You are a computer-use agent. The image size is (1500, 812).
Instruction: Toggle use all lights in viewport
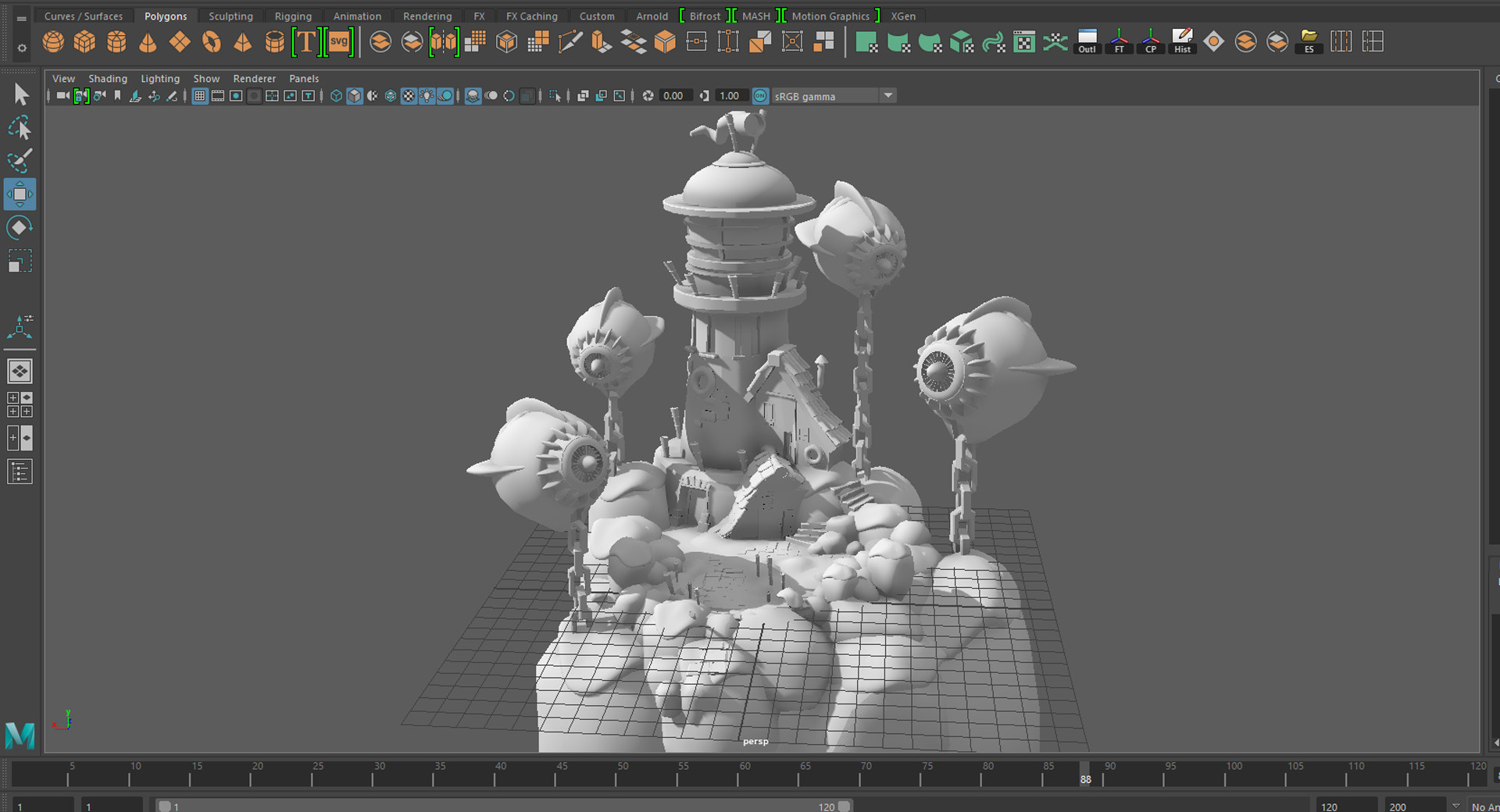[x=427, y=96]
